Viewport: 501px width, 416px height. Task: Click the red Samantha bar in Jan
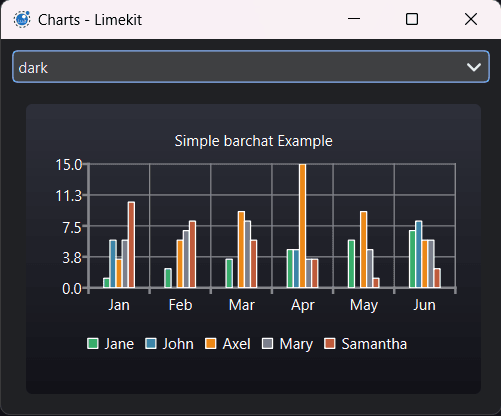(131, 245)
